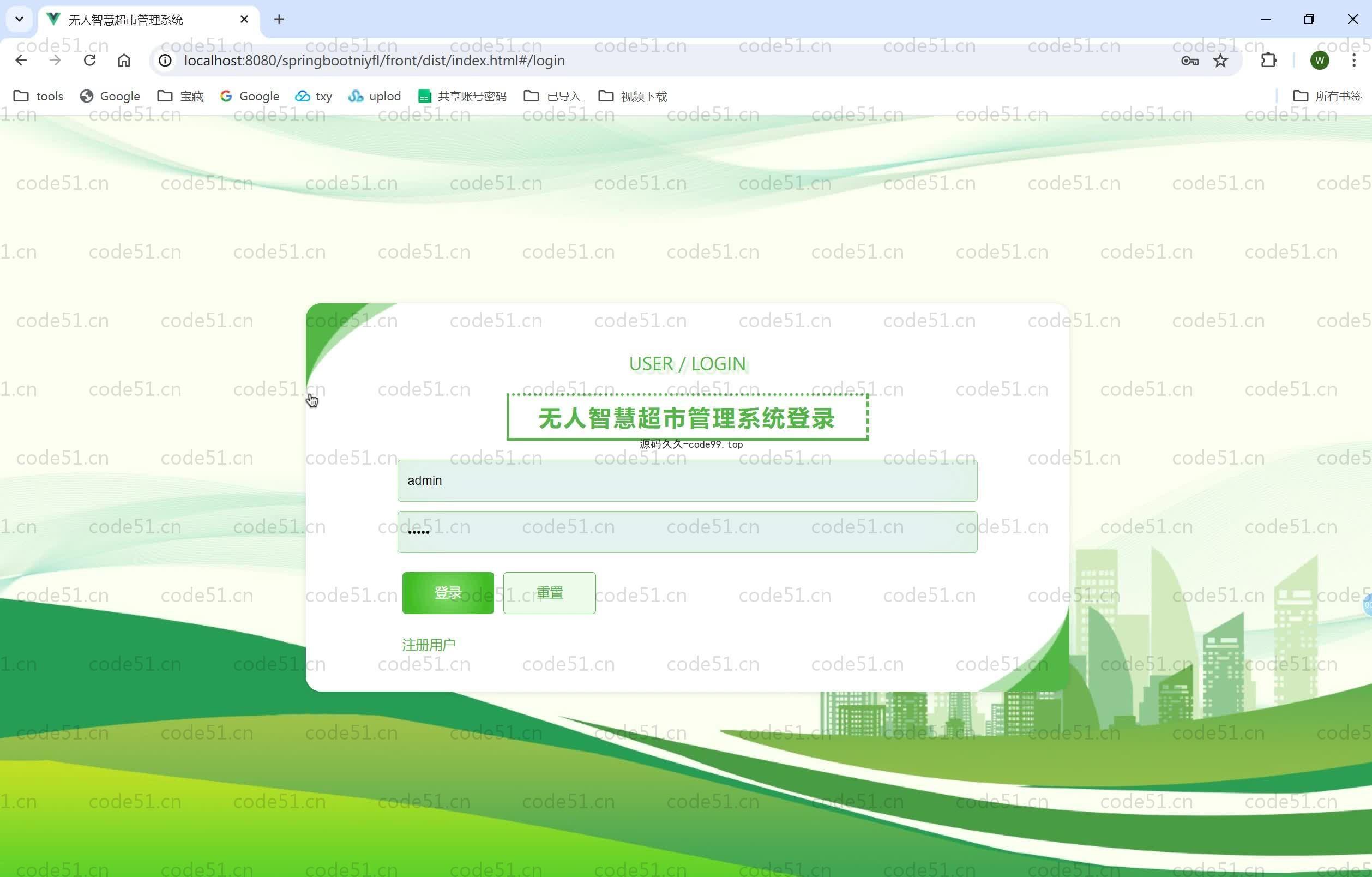Restore down the browser window
This screenshot has width=1372, height=877.
[1309, 20]
